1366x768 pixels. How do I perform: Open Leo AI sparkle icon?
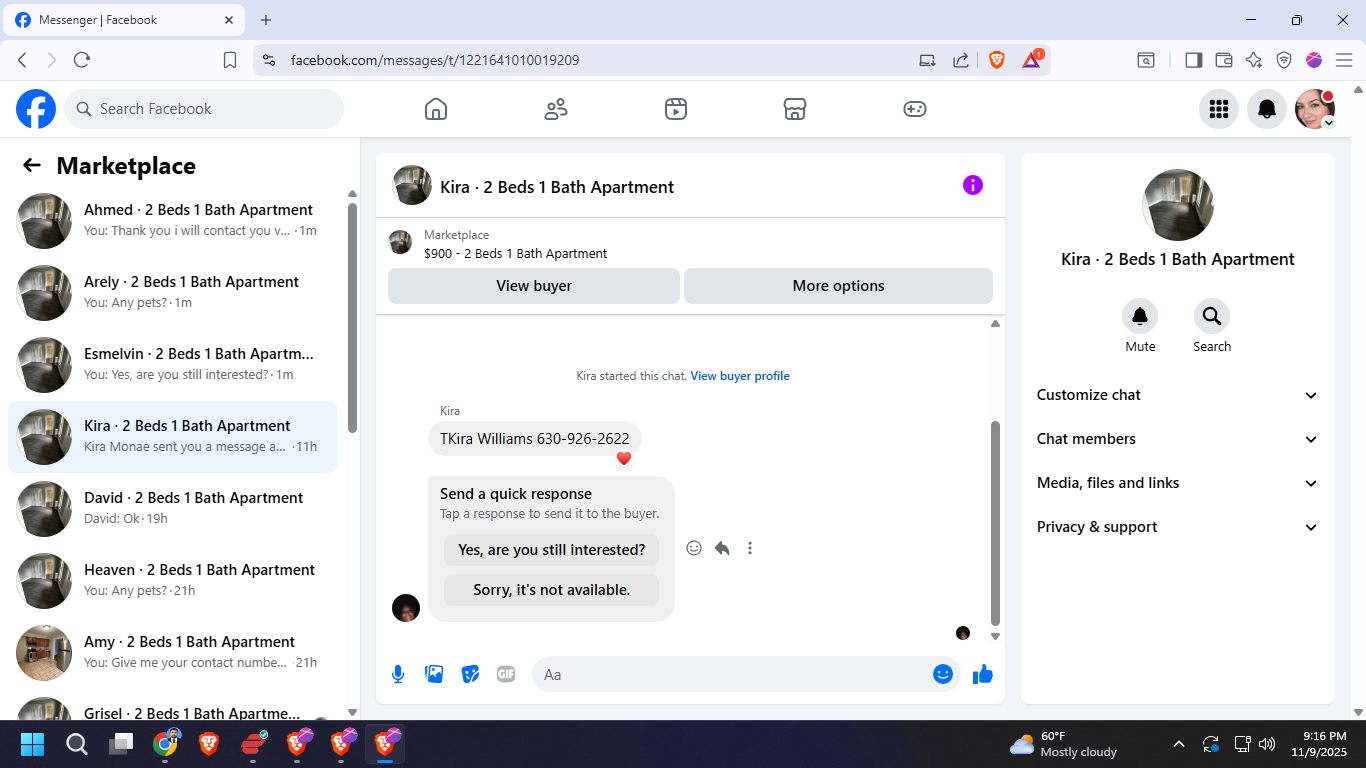point(1254,60)
